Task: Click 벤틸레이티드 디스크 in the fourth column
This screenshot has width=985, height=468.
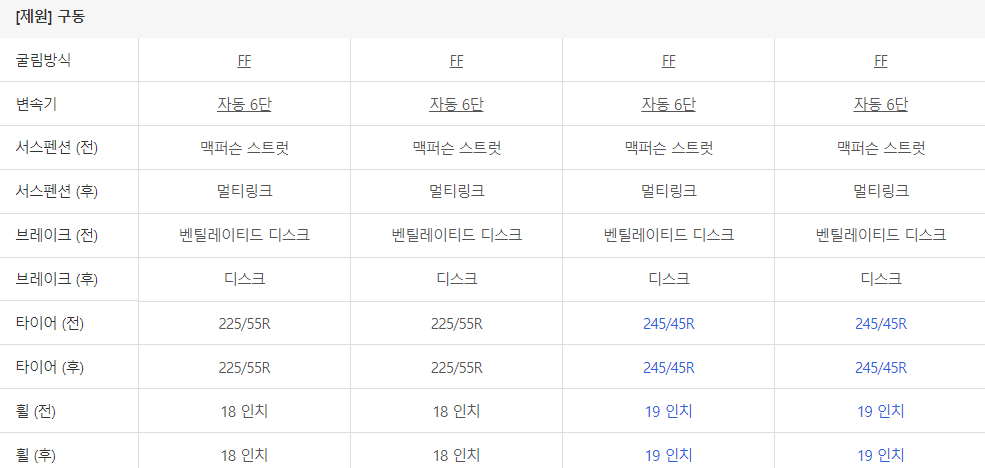Action: pos(881,236)
